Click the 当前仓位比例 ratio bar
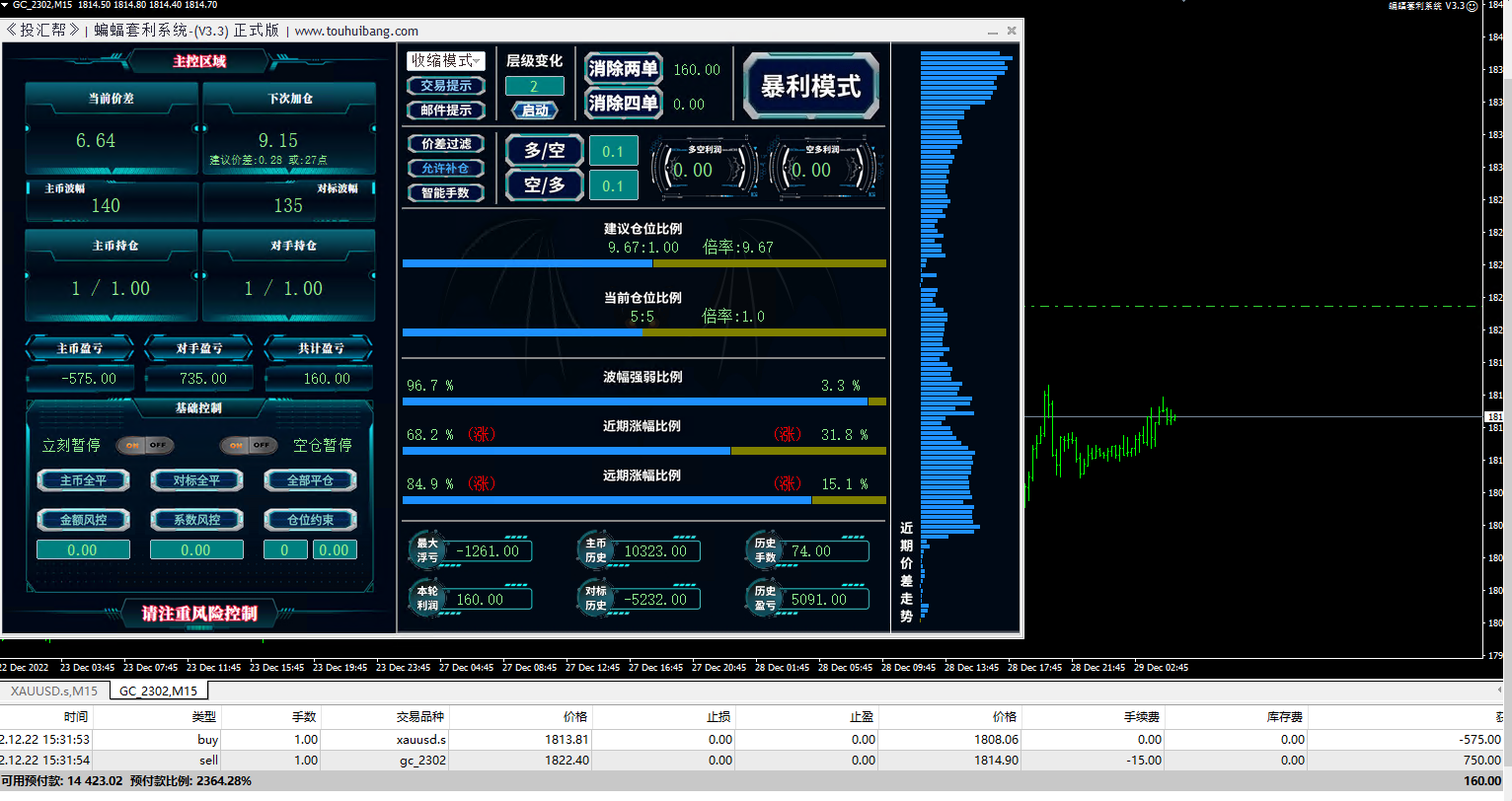The height and width of the screenshot is (801, 1512). click(644, 332)
